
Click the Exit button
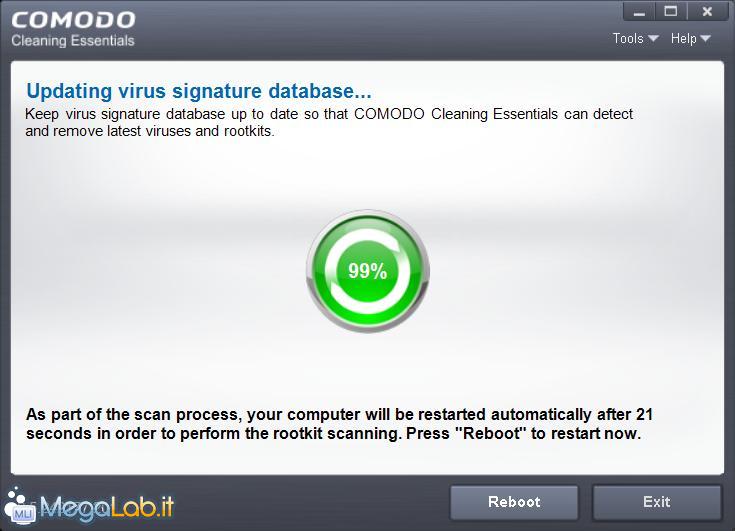click(657, 502)
